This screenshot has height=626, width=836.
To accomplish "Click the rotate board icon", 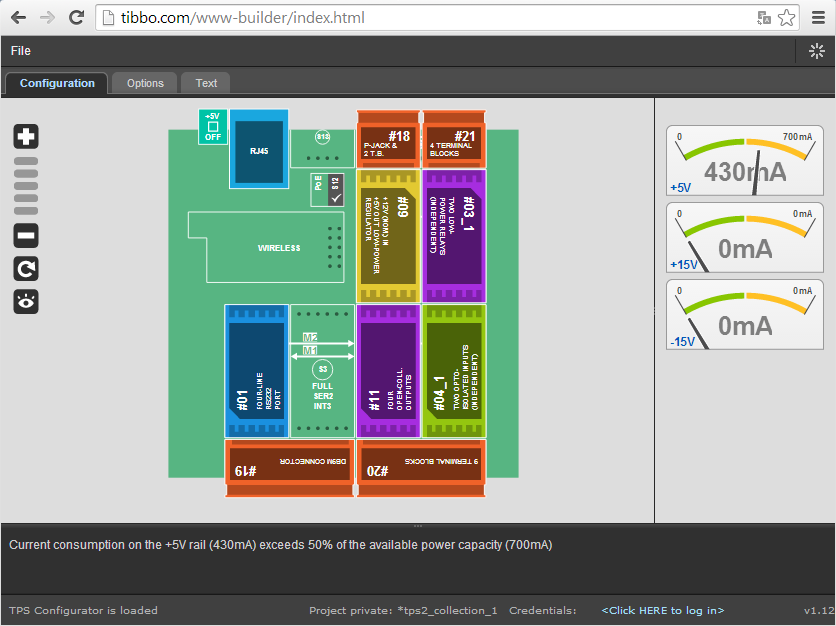I will (x=26, y=269).
